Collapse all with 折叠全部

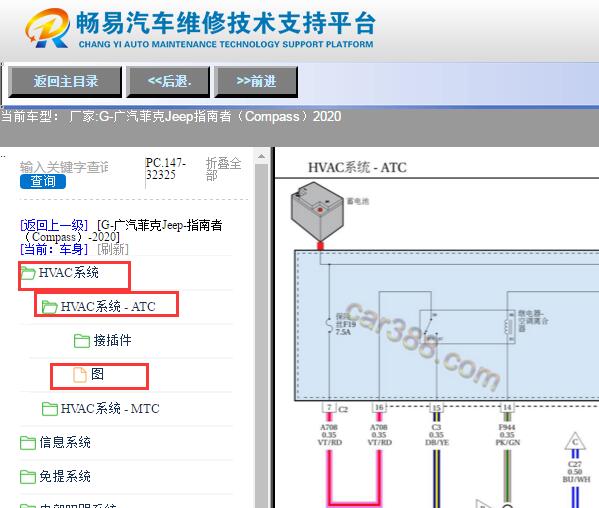(223, 169)
